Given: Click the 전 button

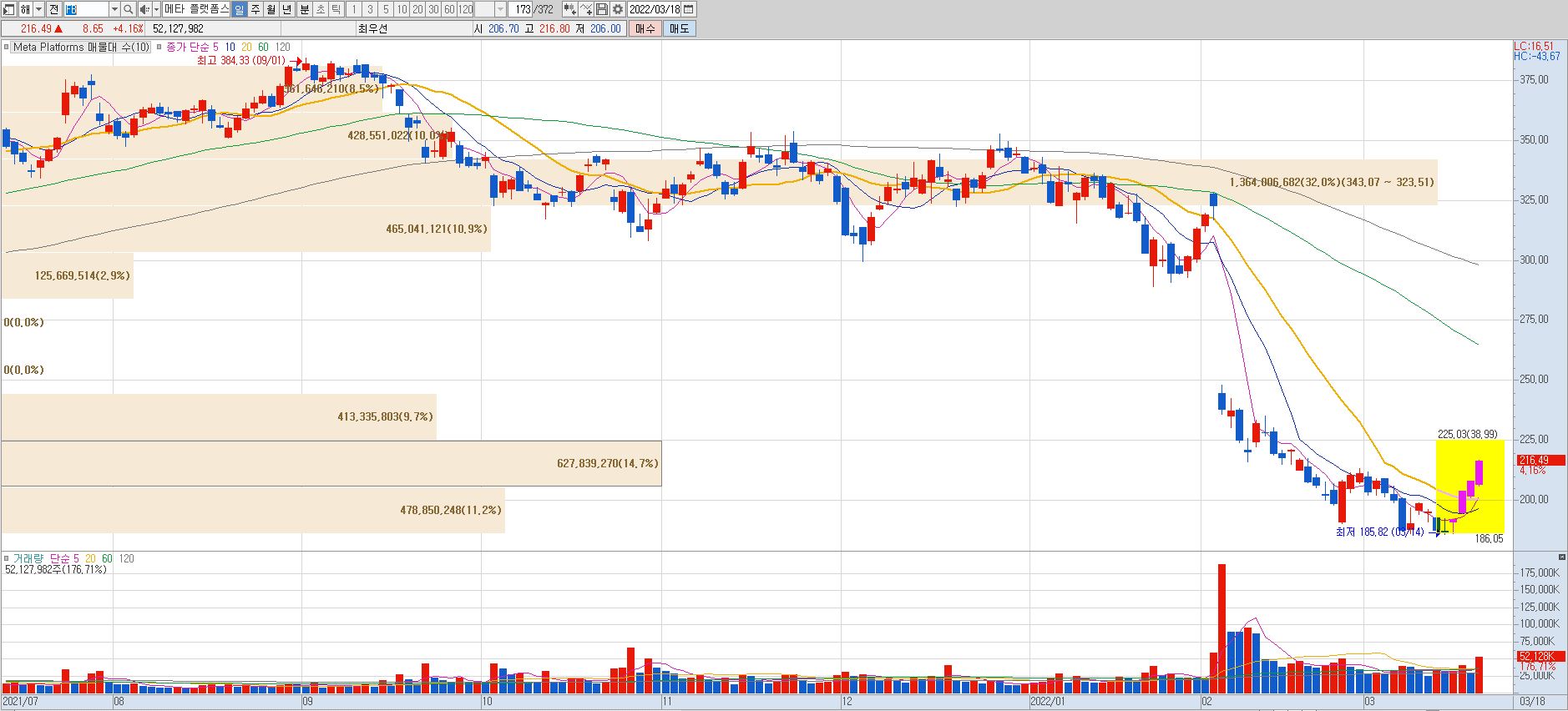Looking at the screenshot, I should click(53, 9).
